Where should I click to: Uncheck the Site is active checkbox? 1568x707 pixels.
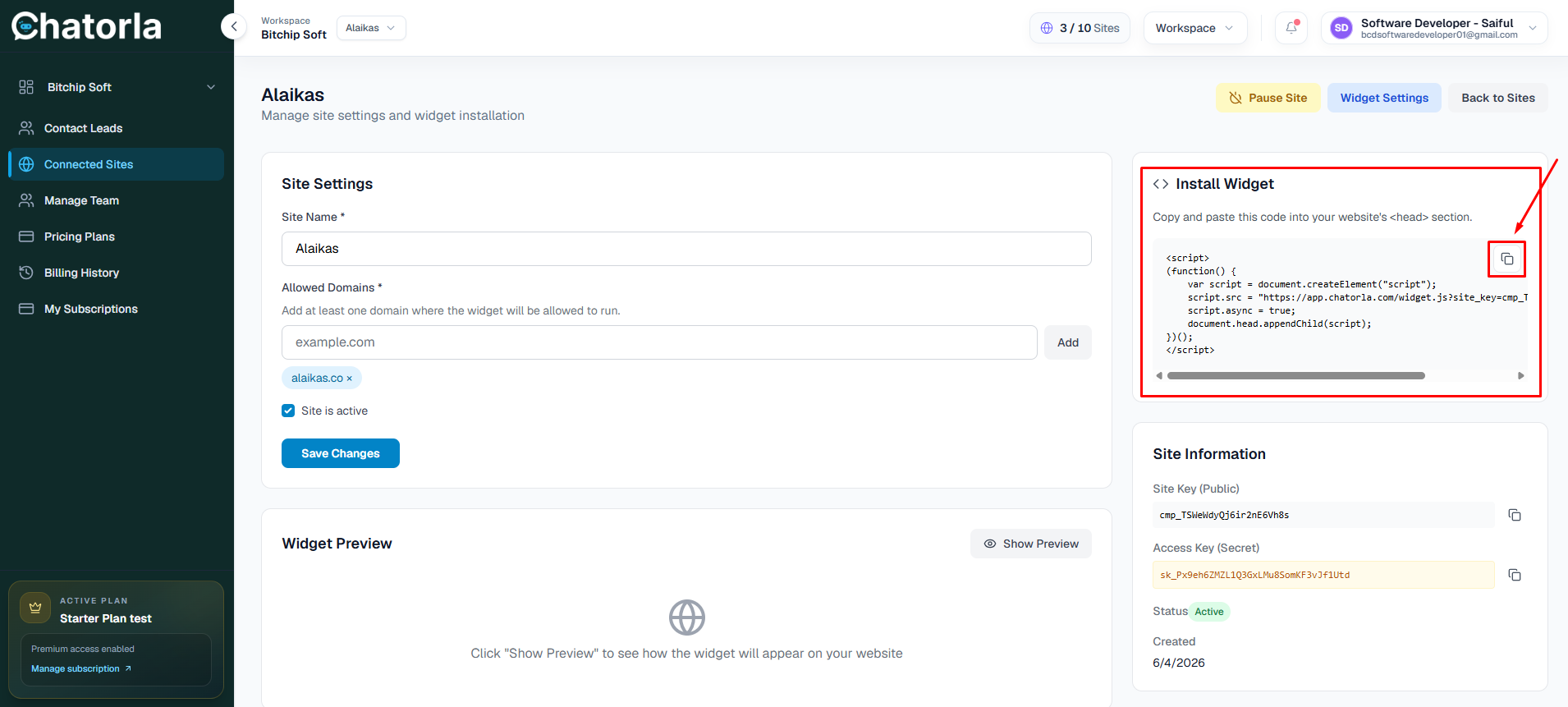(x=288, y=411)
